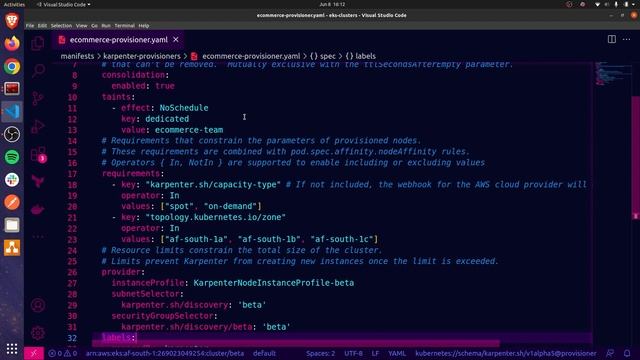Viewport: 640px width, 360px height.
Task: Open the Files app in the dock
Action: (12, 225)
